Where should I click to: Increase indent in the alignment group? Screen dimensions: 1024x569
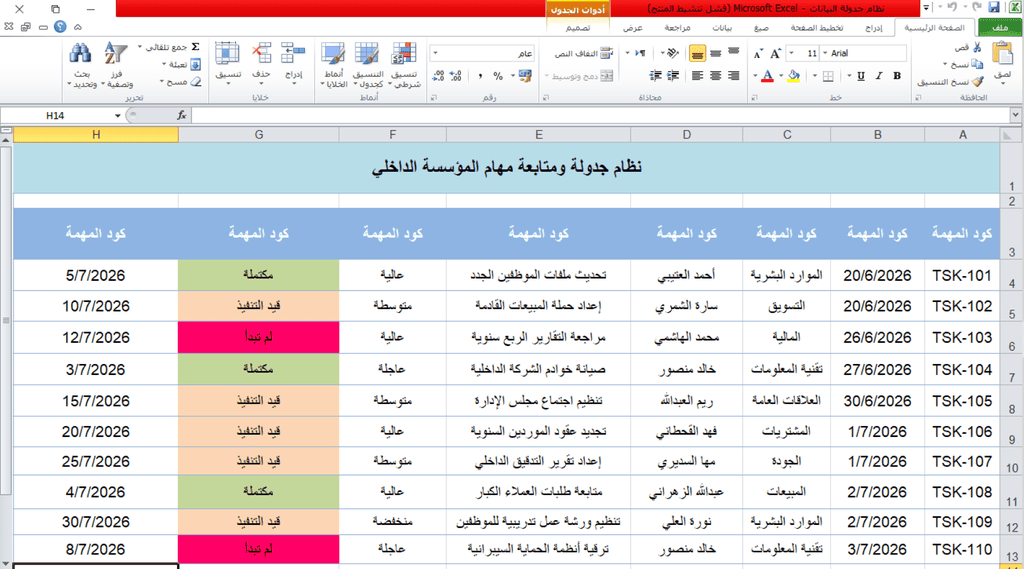[656, 76]
